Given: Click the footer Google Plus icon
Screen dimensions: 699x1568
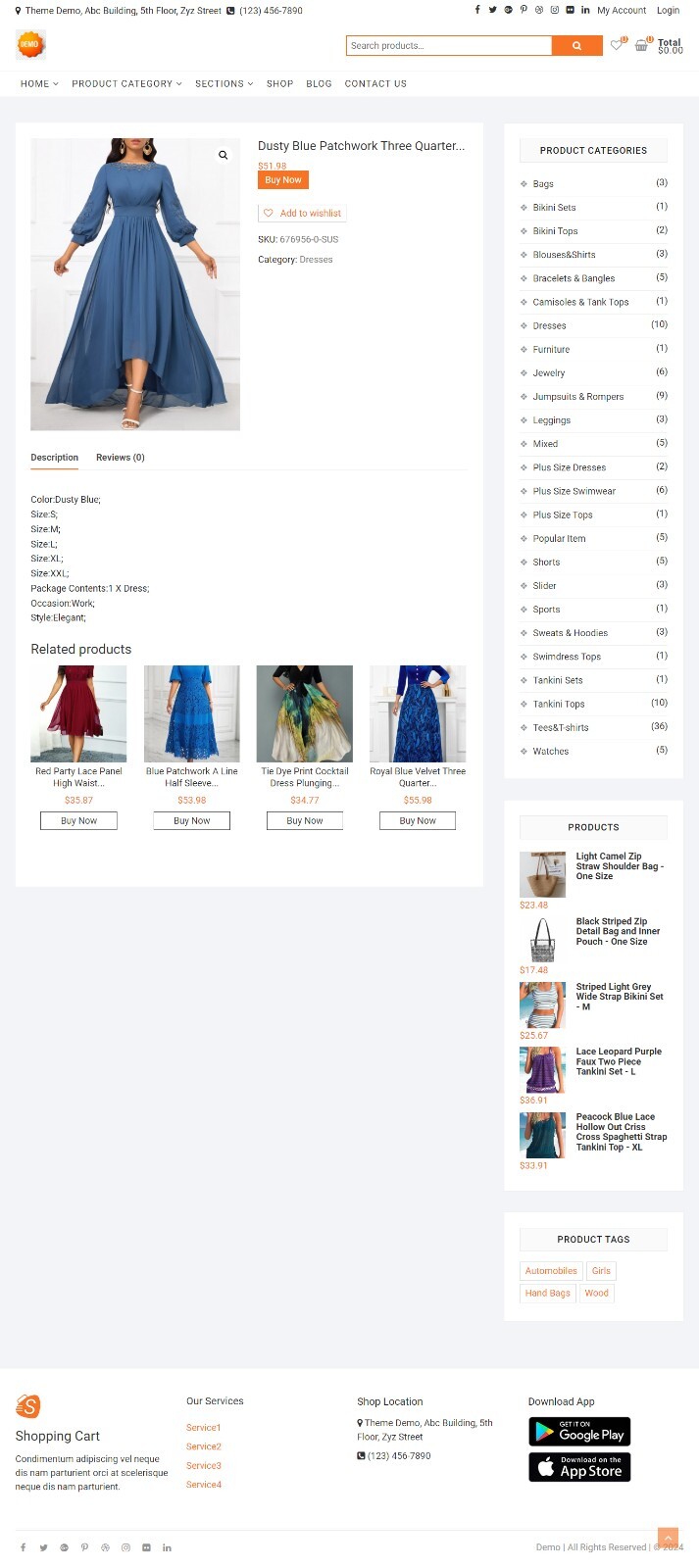Looking at the screenshot, I should (x=64, y=1547).
